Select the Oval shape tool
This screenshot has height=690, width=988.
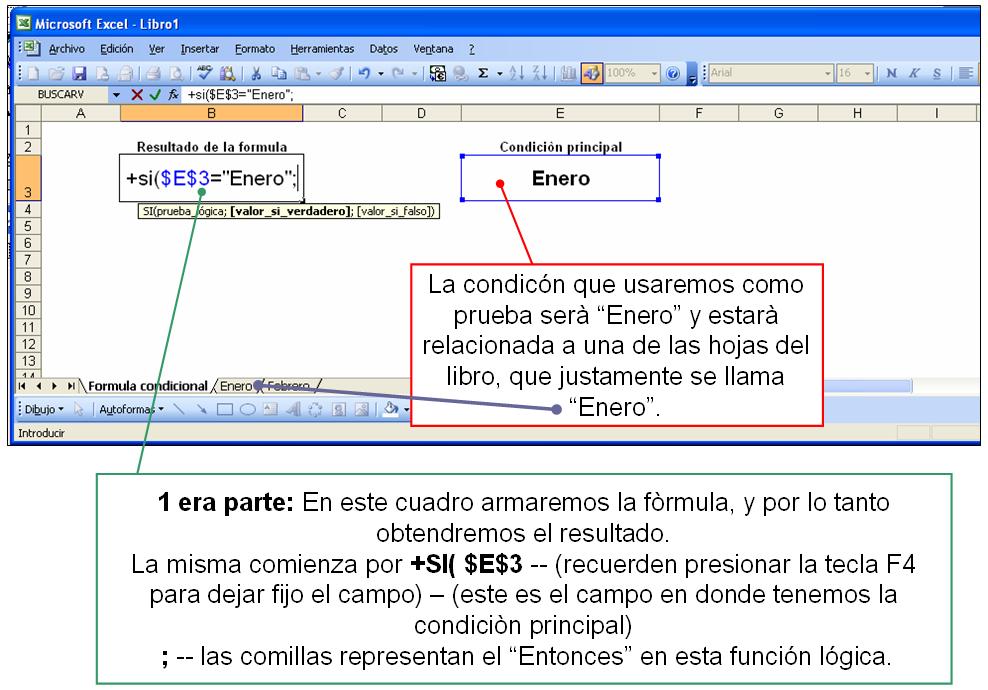pyautogui.click(x=248, y=410)
